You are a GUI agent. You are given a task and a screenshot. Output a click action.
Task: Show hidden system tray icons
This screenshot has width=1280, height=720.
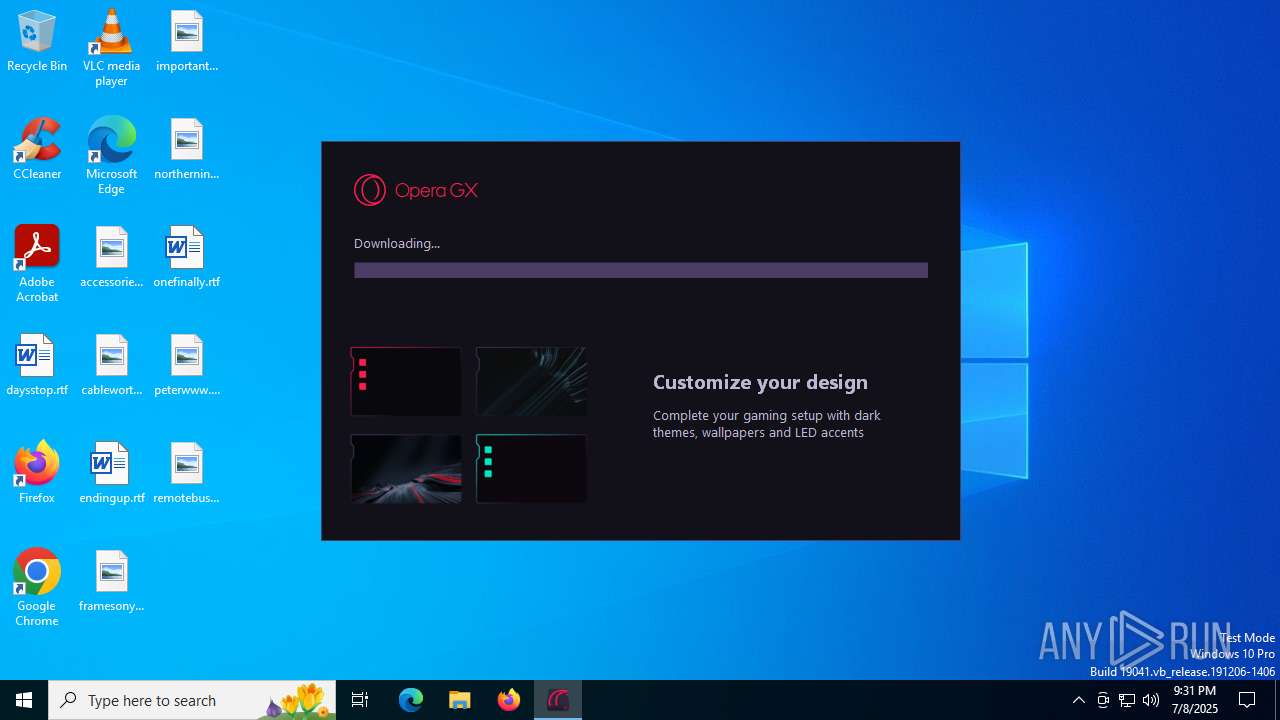(x=1078, y=700)
